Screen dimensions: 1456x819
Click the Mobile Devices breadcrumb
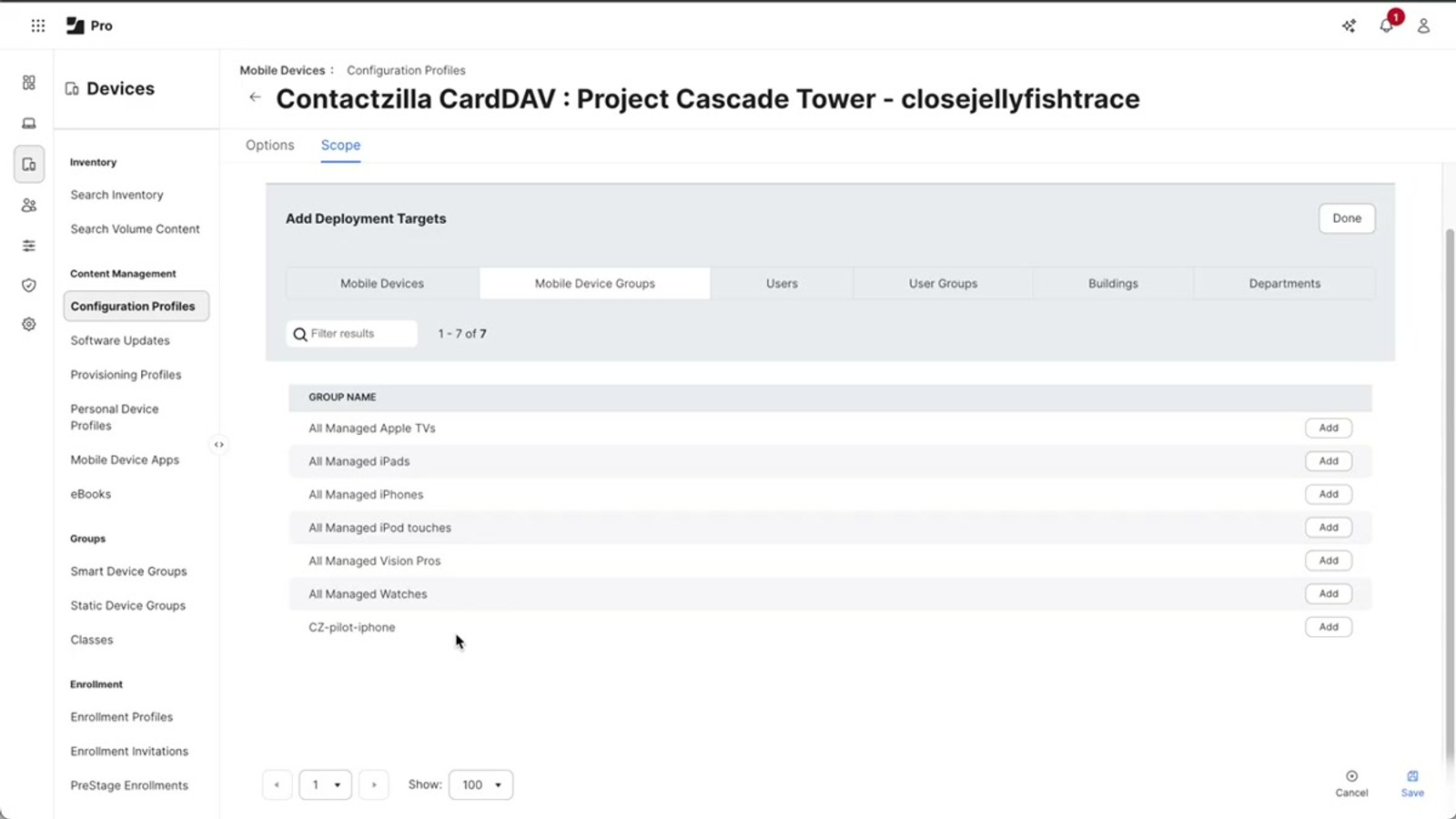click(x=282, y=70)
